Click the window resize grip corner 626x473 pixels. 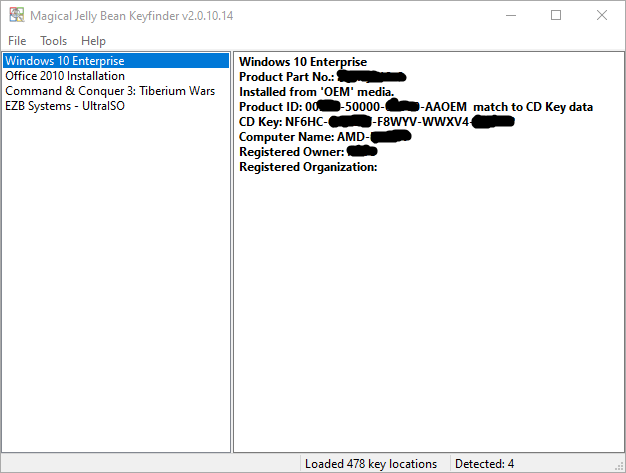(620, 467)
